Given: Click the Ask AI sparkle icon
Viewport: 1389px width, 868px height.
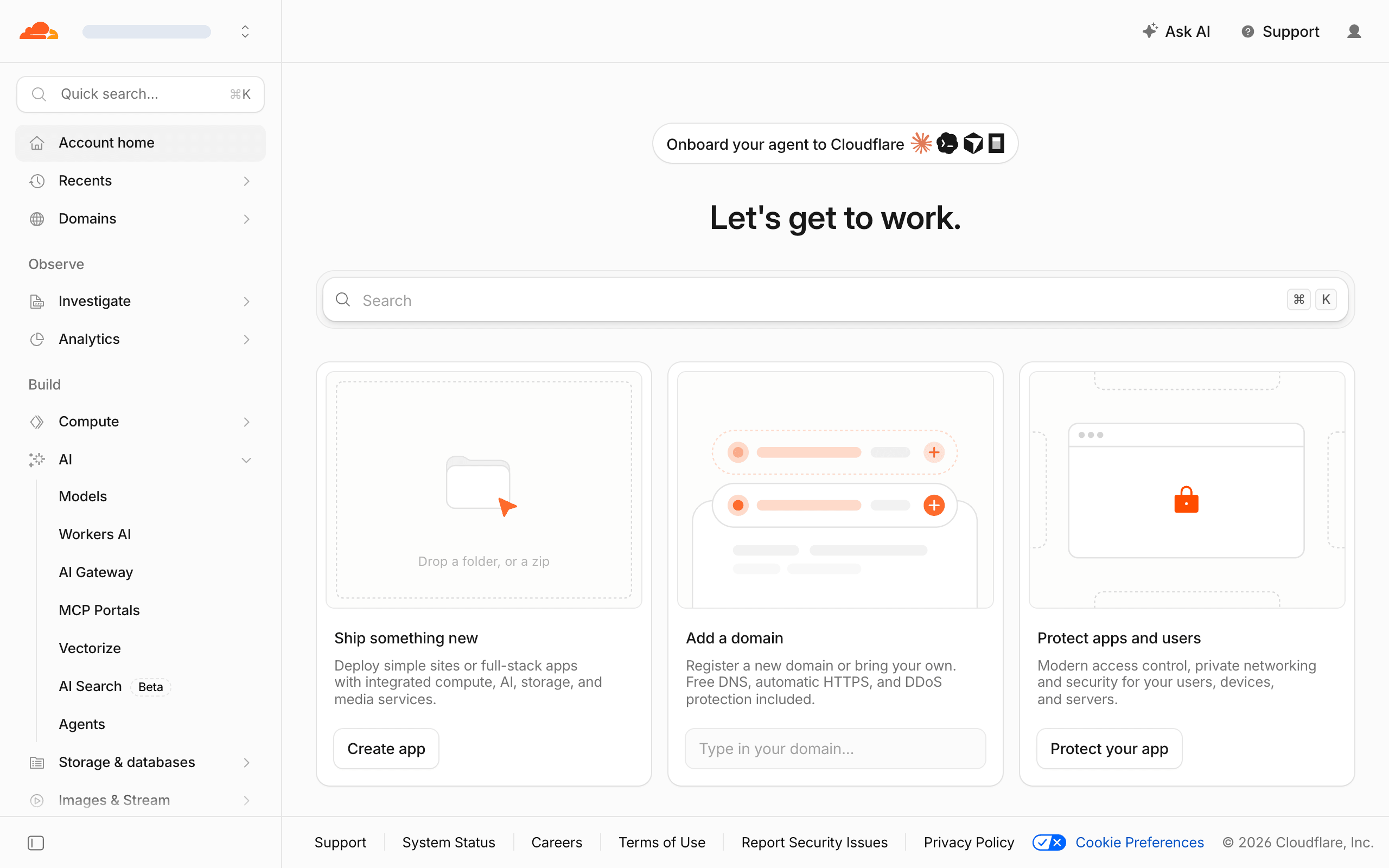Looking at the screenshot, I should tap(1150, 31).
